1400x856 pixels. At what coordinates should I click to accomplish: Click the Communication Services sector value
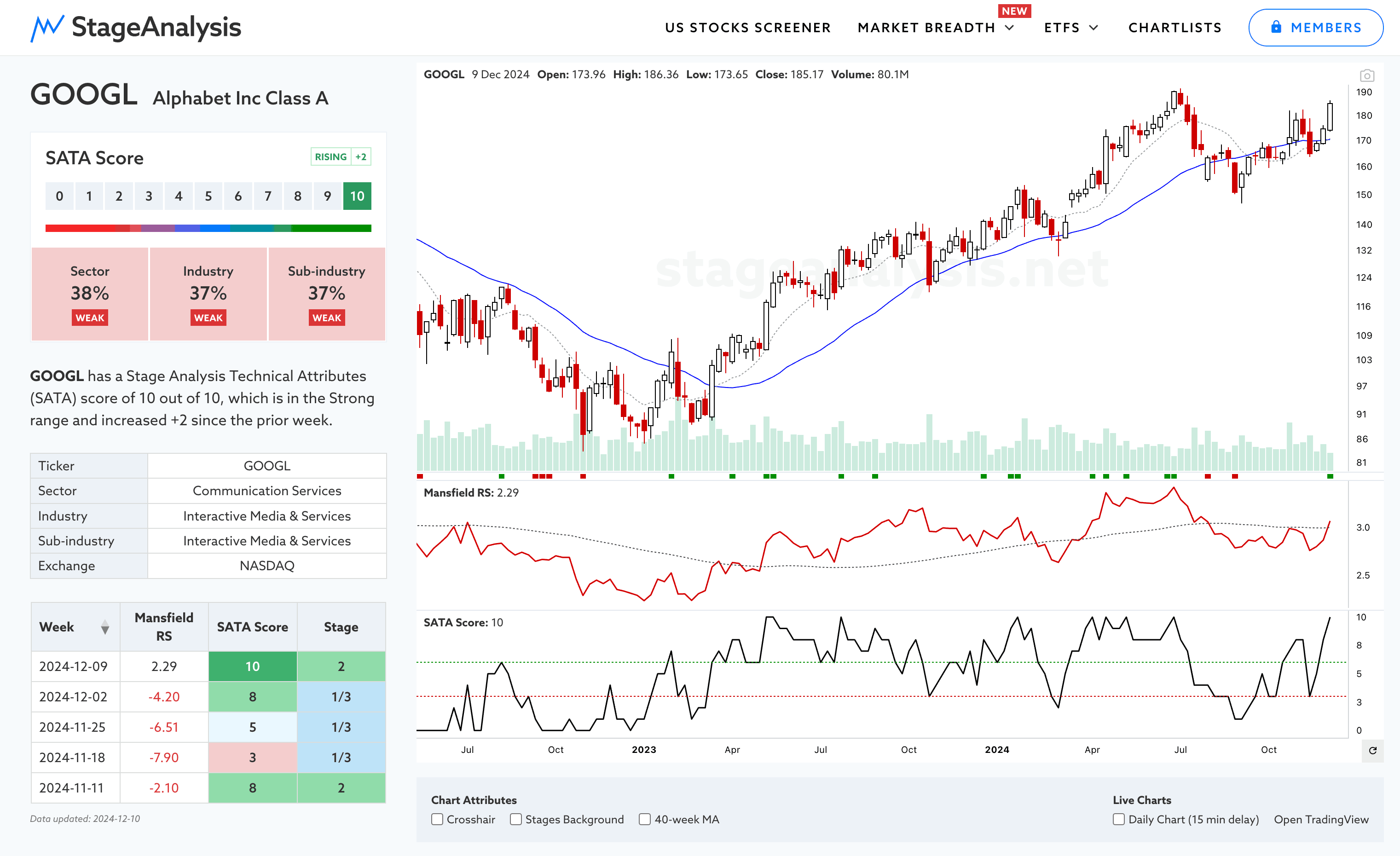tap(267, 491)
